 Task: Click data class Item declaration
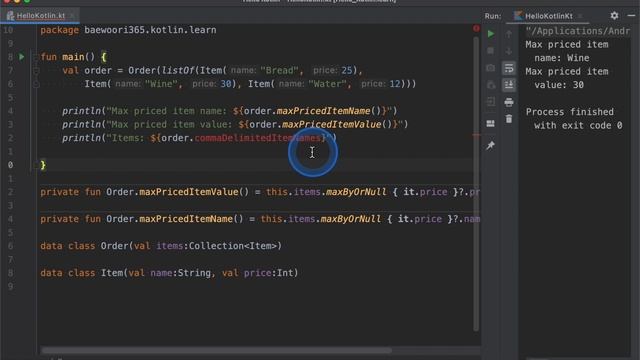pos(169,273)
